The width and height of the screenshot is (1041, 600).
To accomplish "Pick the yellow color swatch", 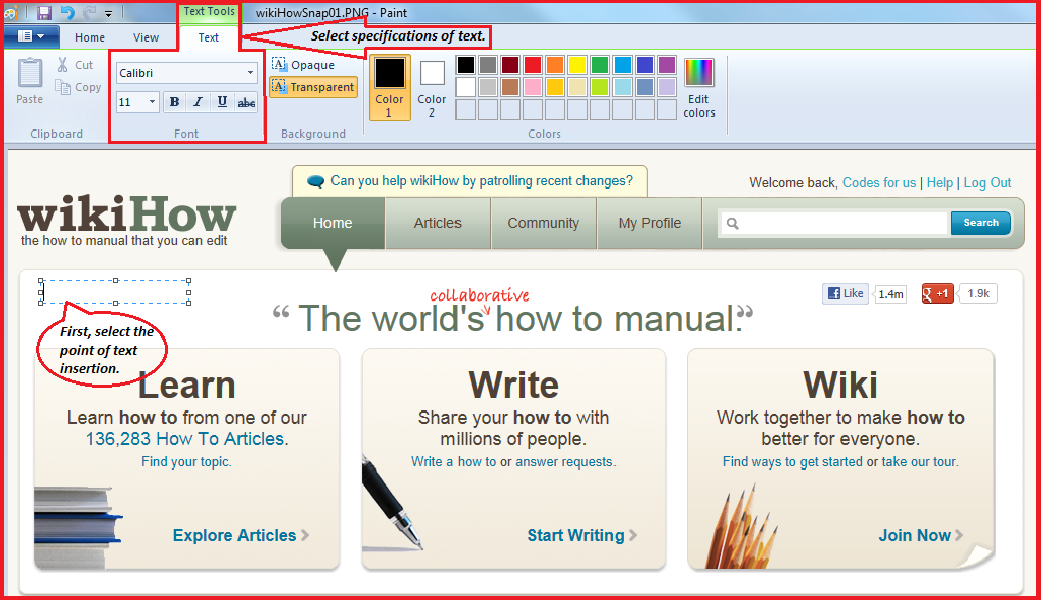I will tap(578, 64).
